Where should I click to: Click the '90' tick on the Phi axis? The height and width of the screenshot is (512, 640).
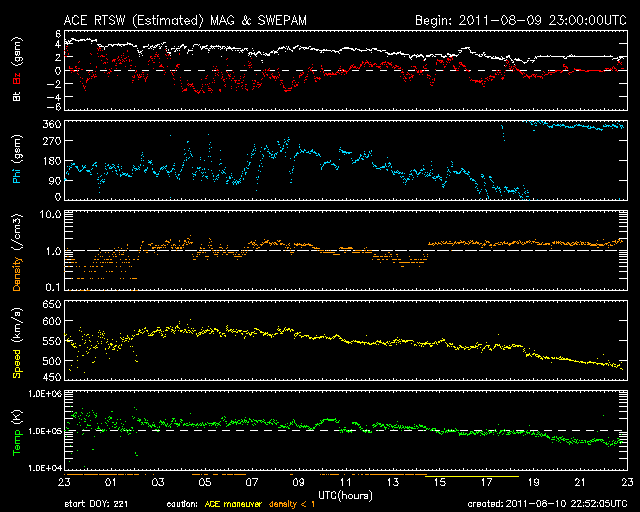click(x=55, y=180)
